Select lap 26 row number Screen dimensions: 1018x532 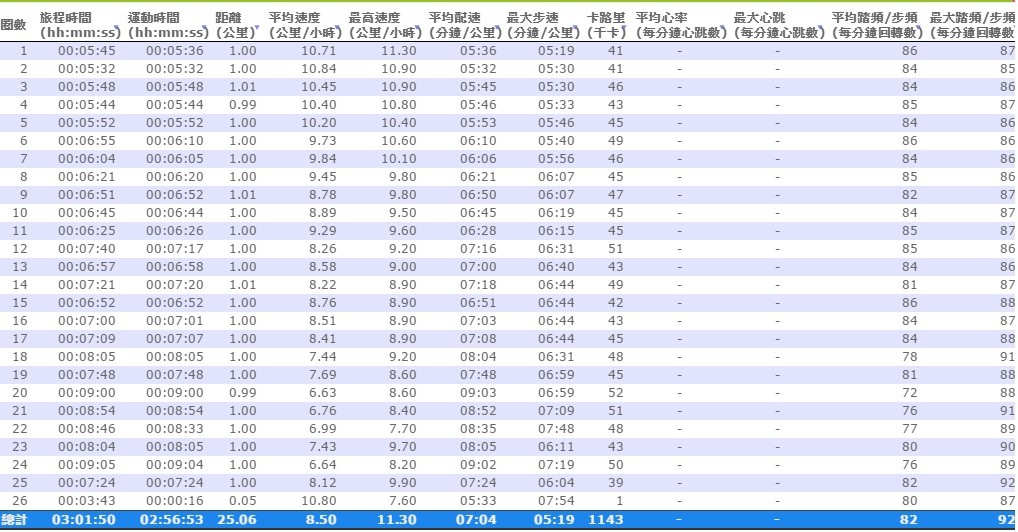click(21, 501)
